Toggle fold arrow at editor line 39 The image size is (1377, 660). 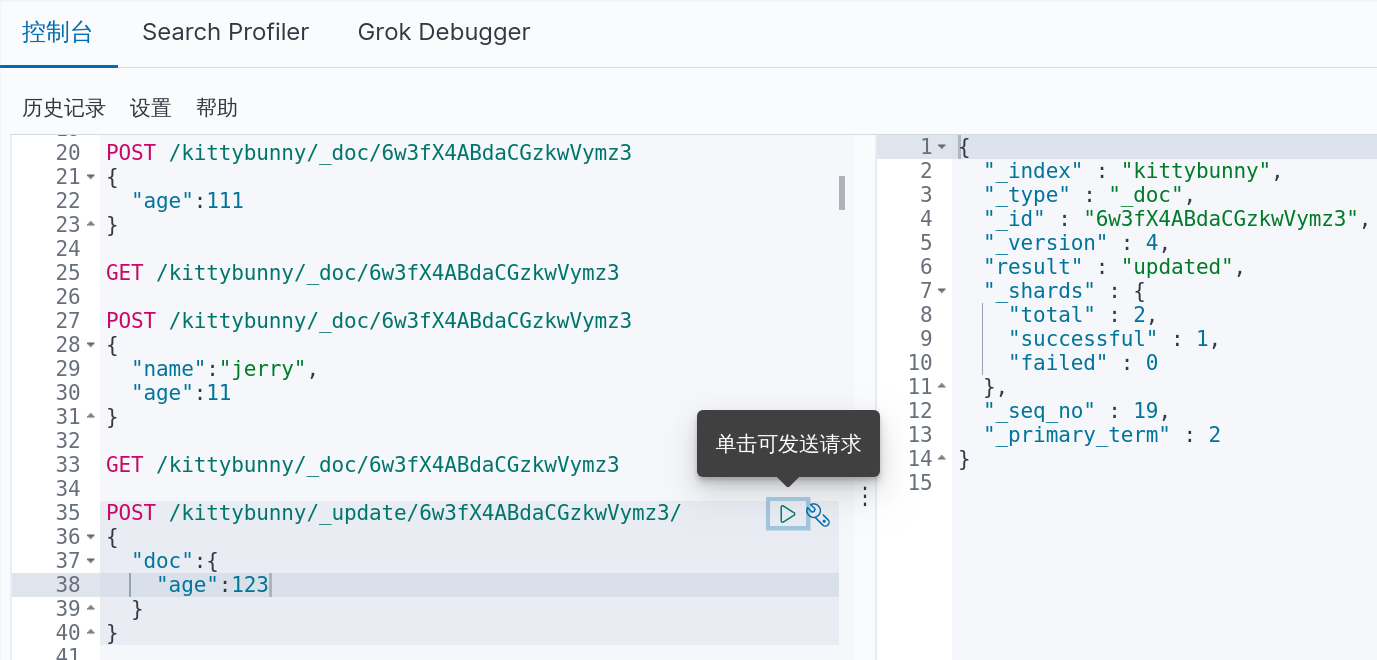tap(91, 609)
